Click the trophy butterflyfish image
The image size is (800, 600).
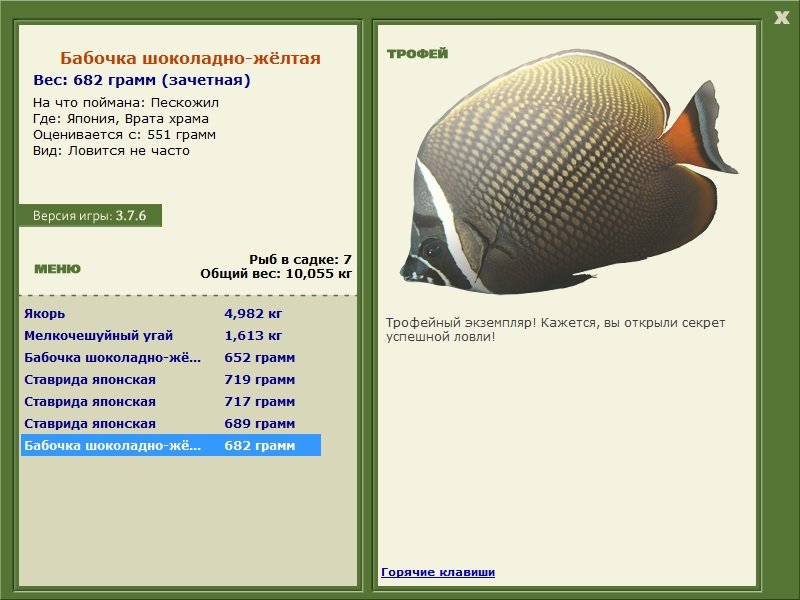(x=567, y=172)
